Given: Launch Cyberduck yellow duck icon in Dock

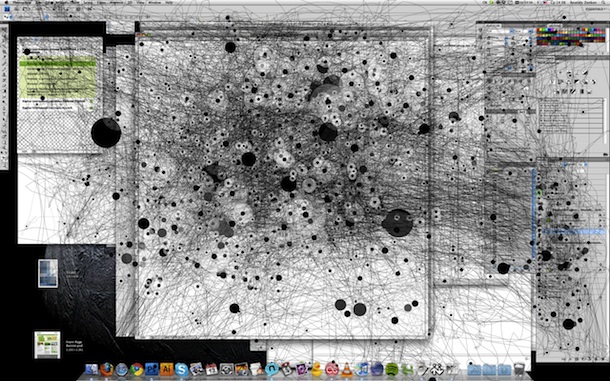Looking at the screenshot, I should pos(317,369).
